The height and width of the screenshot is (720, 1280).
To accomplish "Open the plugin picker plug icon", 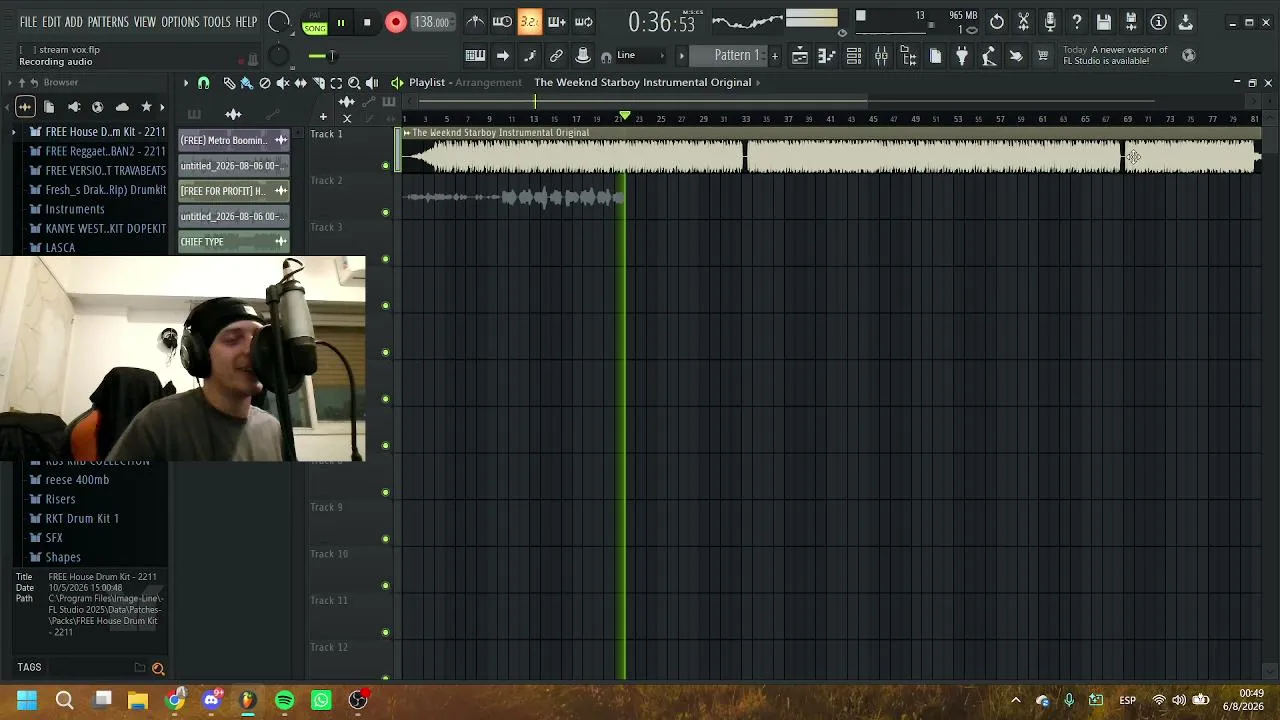I will (x=962, y=56).
